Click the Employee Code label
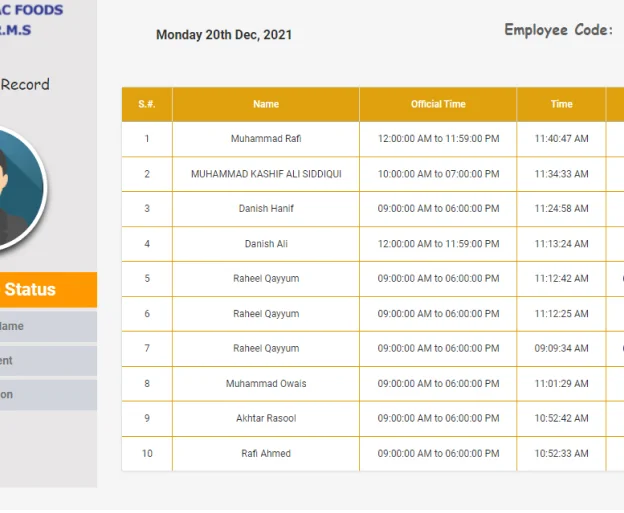624x513 pixels. click(x=558, y=30)
